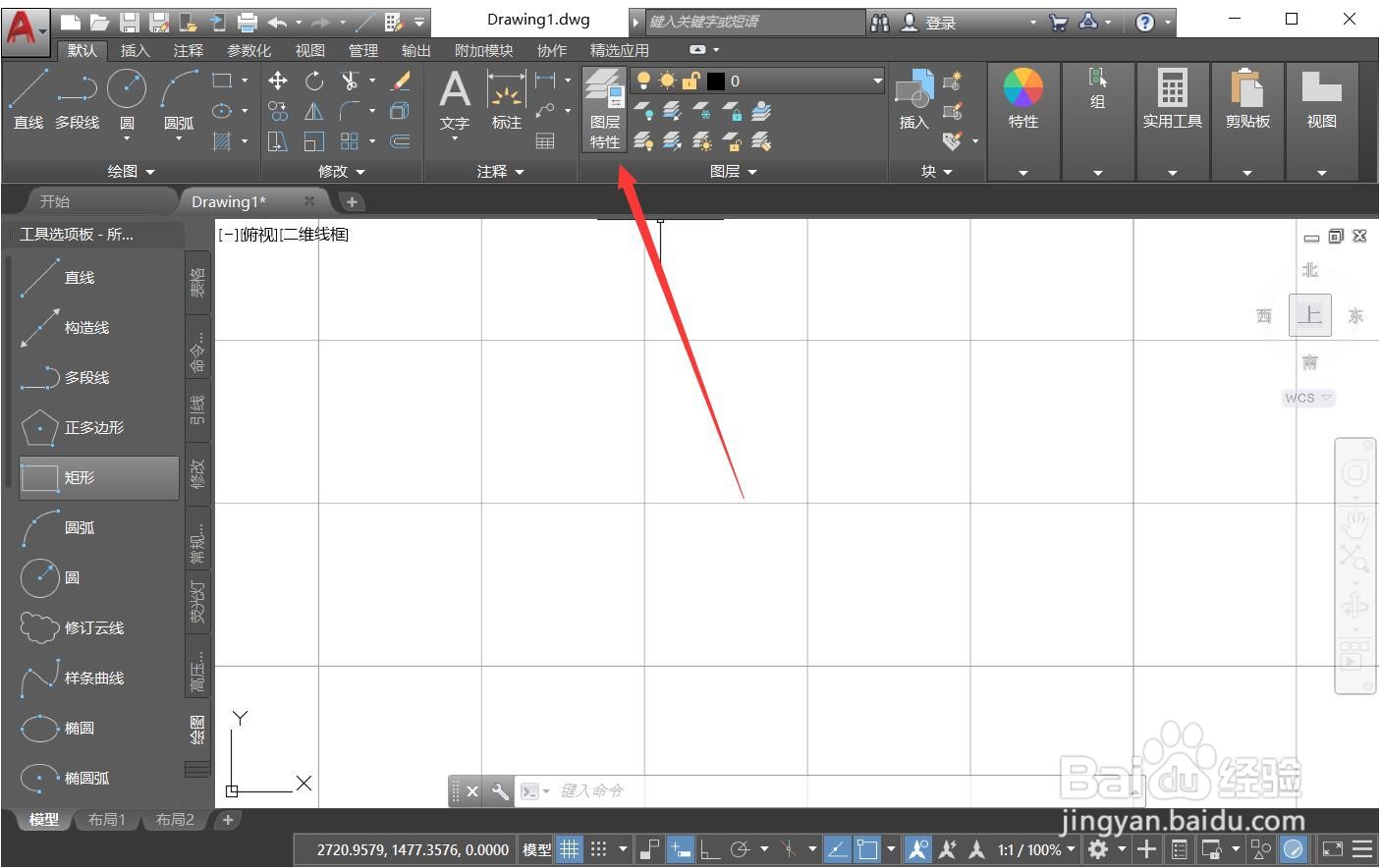Screen dimensions: 1380x868
Task: Expand the 绘图 panel flyout
Action: [132, 171]
